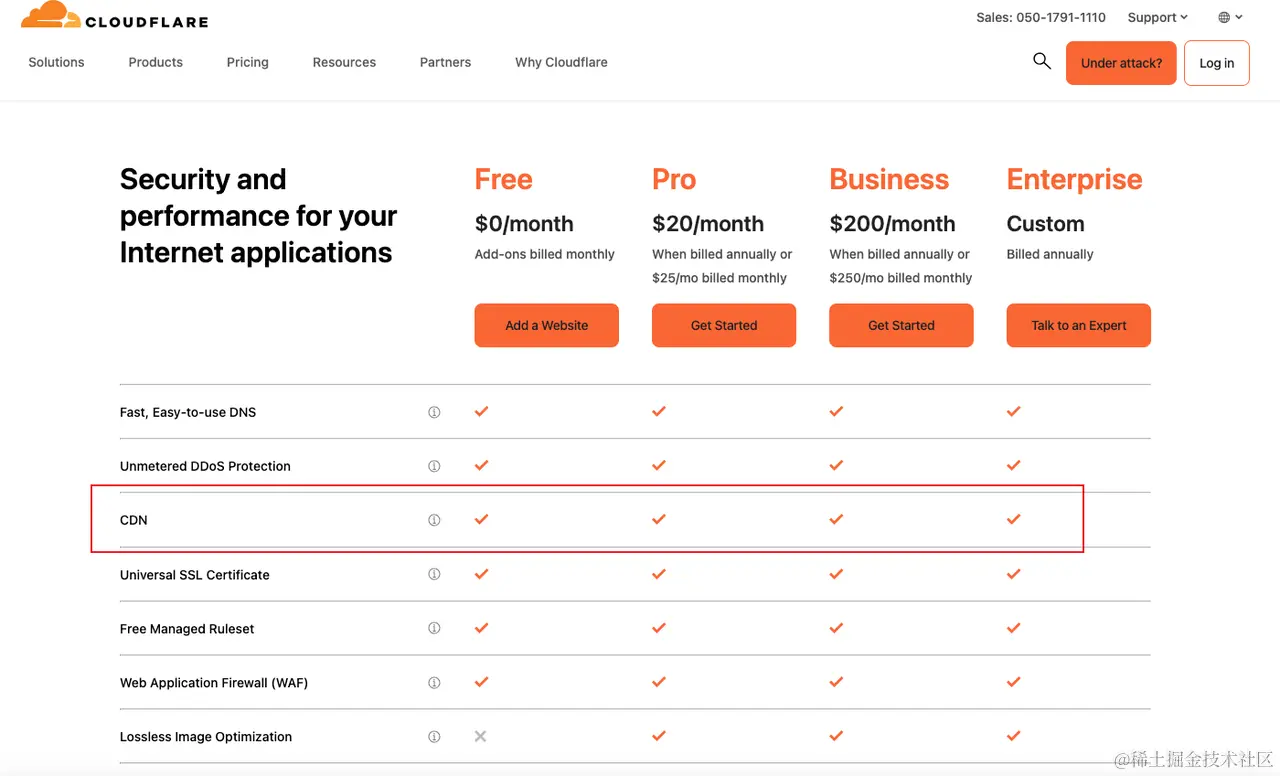The height and width of the screenshot is (776, 1280).
Task: Click info icon for Free Managed Ruleset
Action: (434, 628)
